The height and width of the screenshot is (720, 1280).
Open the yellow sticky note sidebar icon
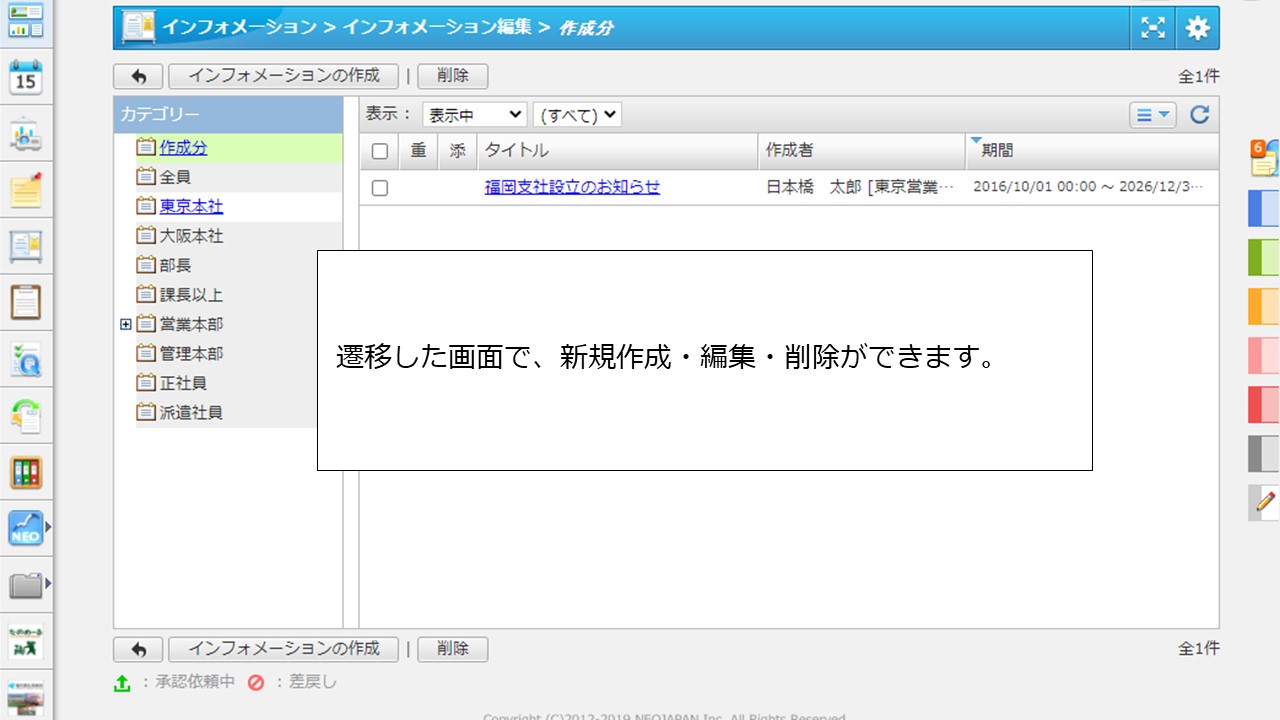click(26, 190)
